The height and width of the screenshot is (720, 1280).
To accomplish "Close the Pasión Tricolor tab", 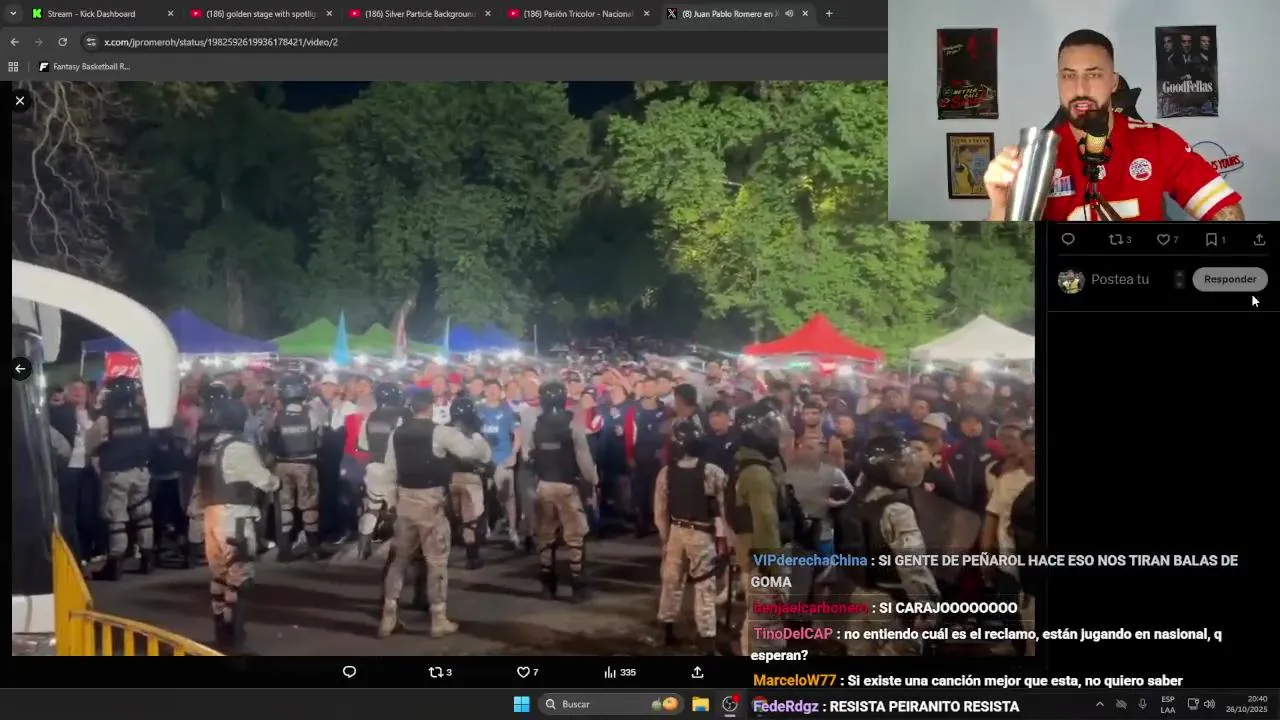I will click(x=647, y=14).
